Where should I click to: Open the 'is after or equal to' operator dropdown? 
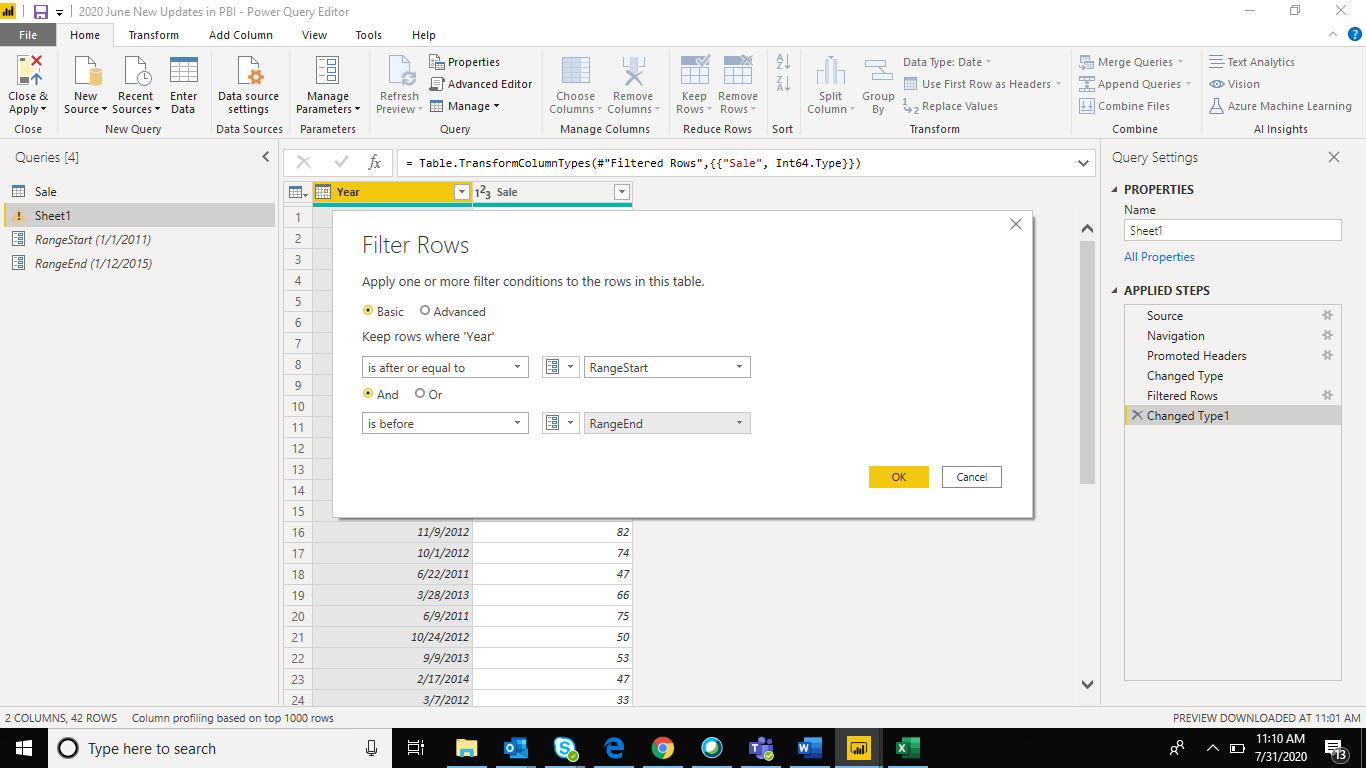point(445,367)
